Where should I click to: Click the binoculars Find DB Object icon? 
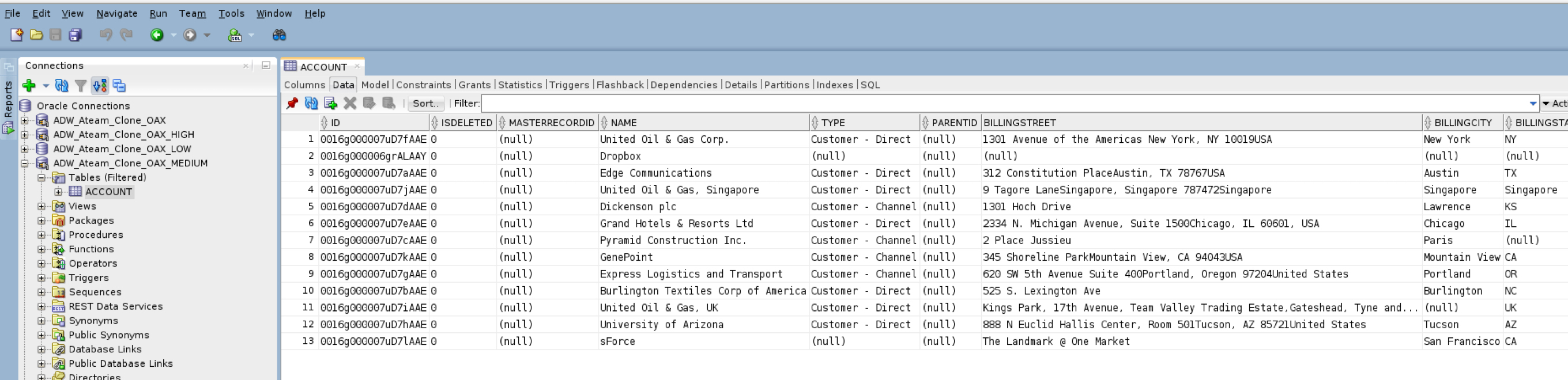tap(279, 35)
